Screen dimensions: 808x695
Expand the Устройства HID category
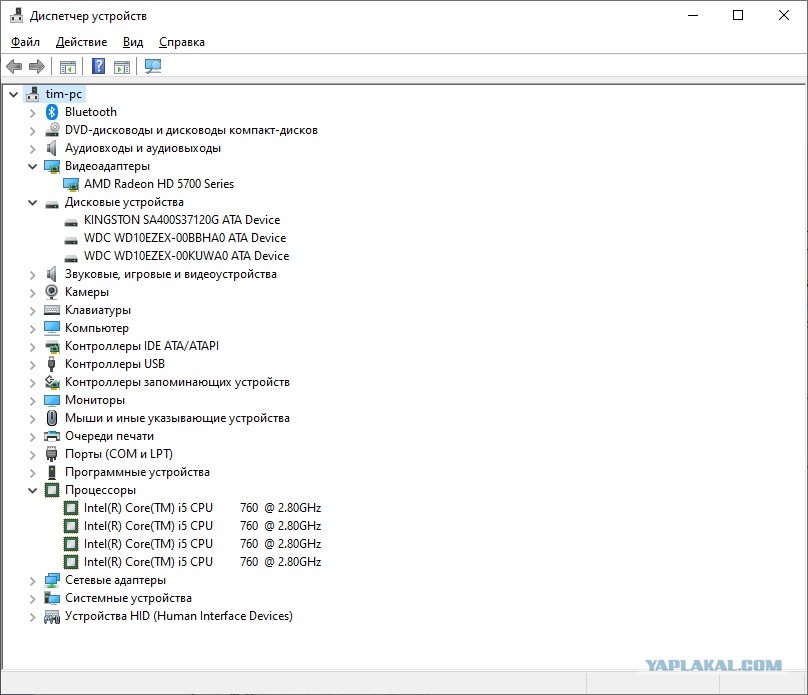click(32, 617)
